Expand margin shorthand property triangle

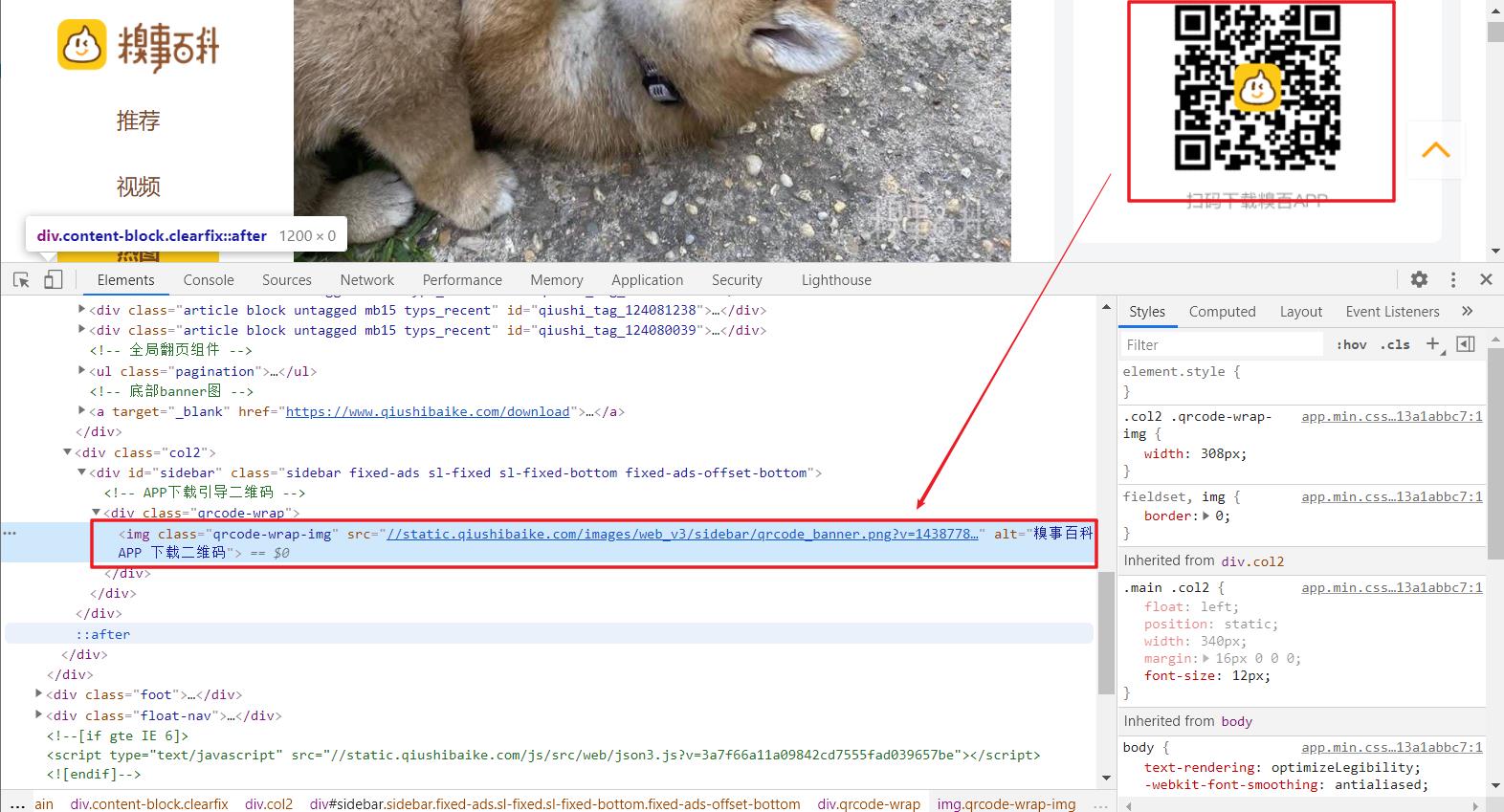[1207, 658]
